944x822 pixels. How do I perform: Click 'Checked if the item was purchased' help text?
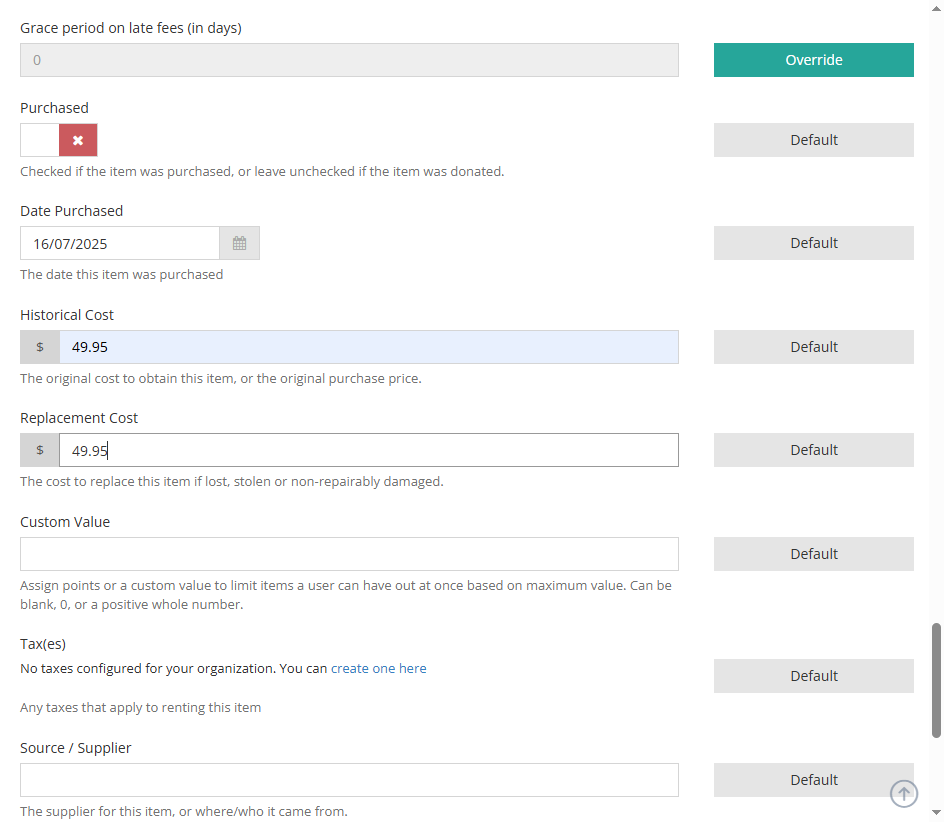(262, 172)
